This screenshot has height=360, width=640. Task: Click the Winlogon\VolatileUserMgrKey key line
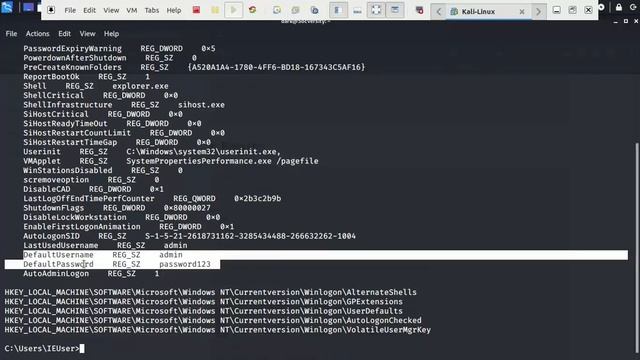(218, 330)
